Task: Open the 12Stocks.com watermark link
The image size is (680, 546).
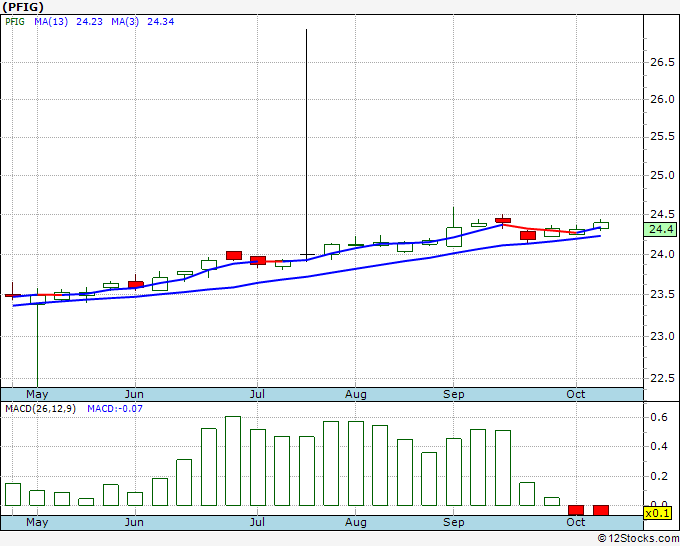Action: 638,538
